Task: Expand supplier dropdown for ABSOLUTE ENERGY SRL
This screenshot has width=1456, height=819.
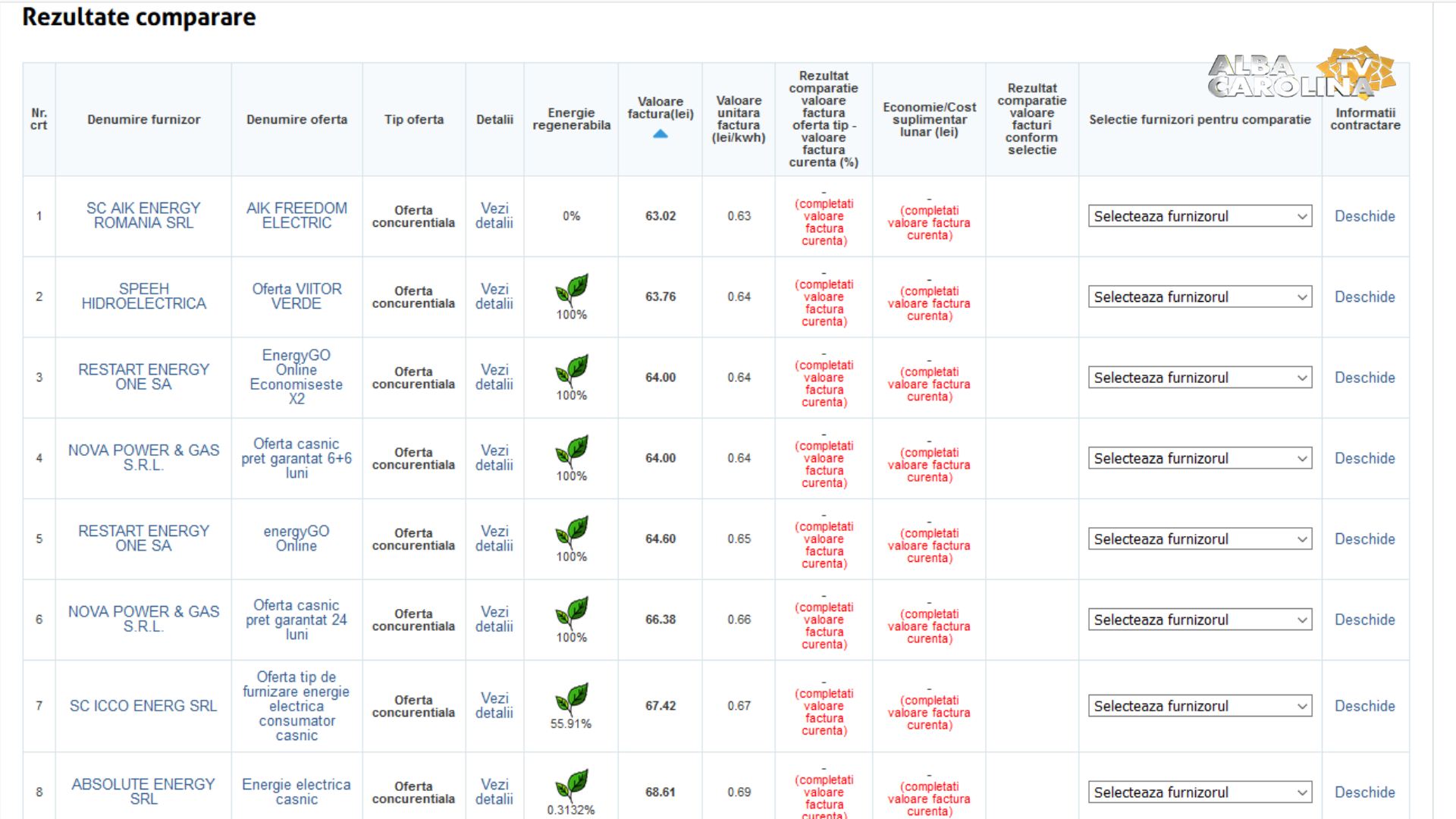Action: click(1200, 792)
